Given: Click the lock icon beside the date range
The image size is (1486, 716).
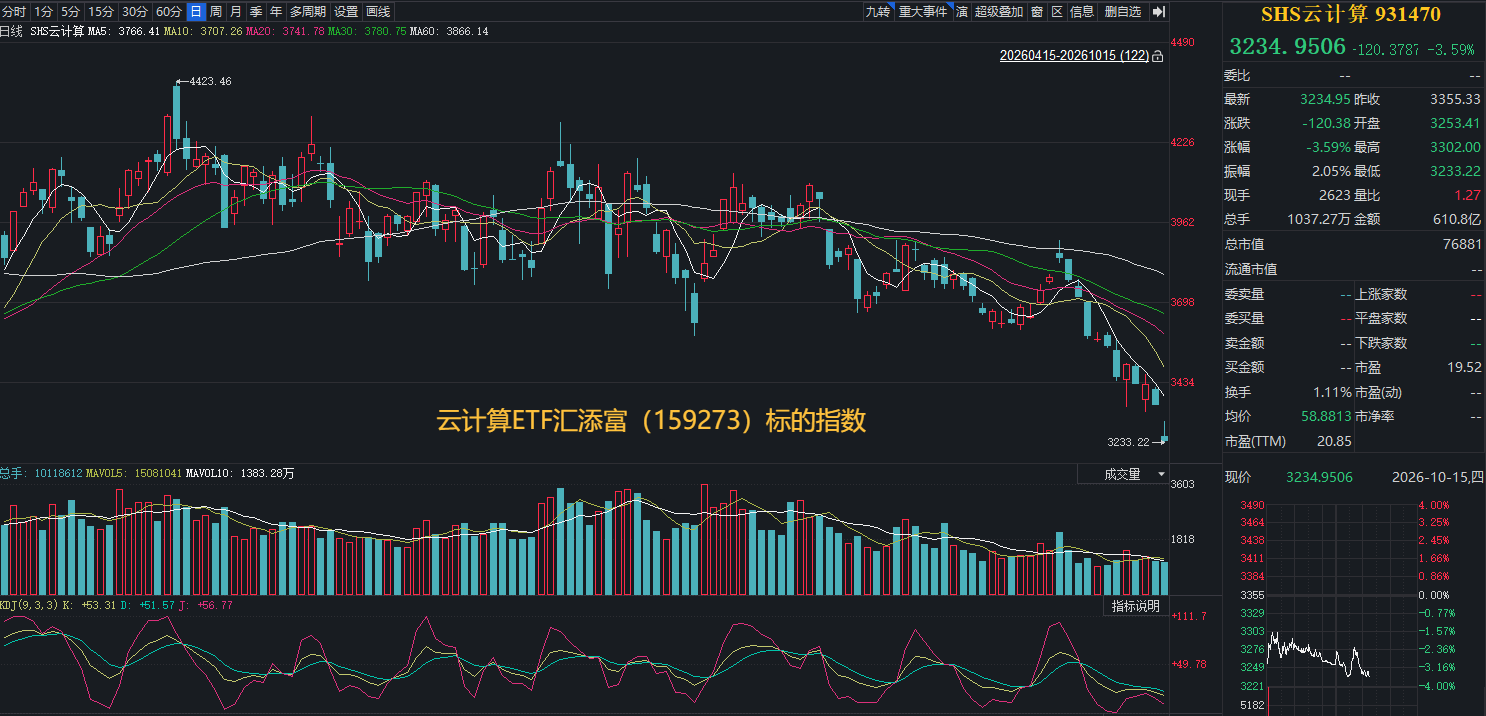Looking at the screenshot, I should pos(1158,57).
